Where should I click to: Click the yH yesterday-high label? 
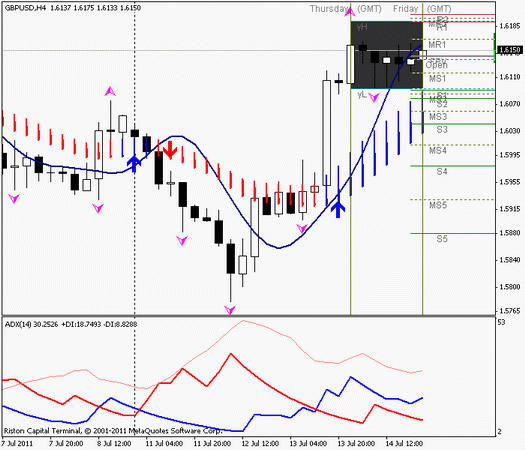coord(362,27)
